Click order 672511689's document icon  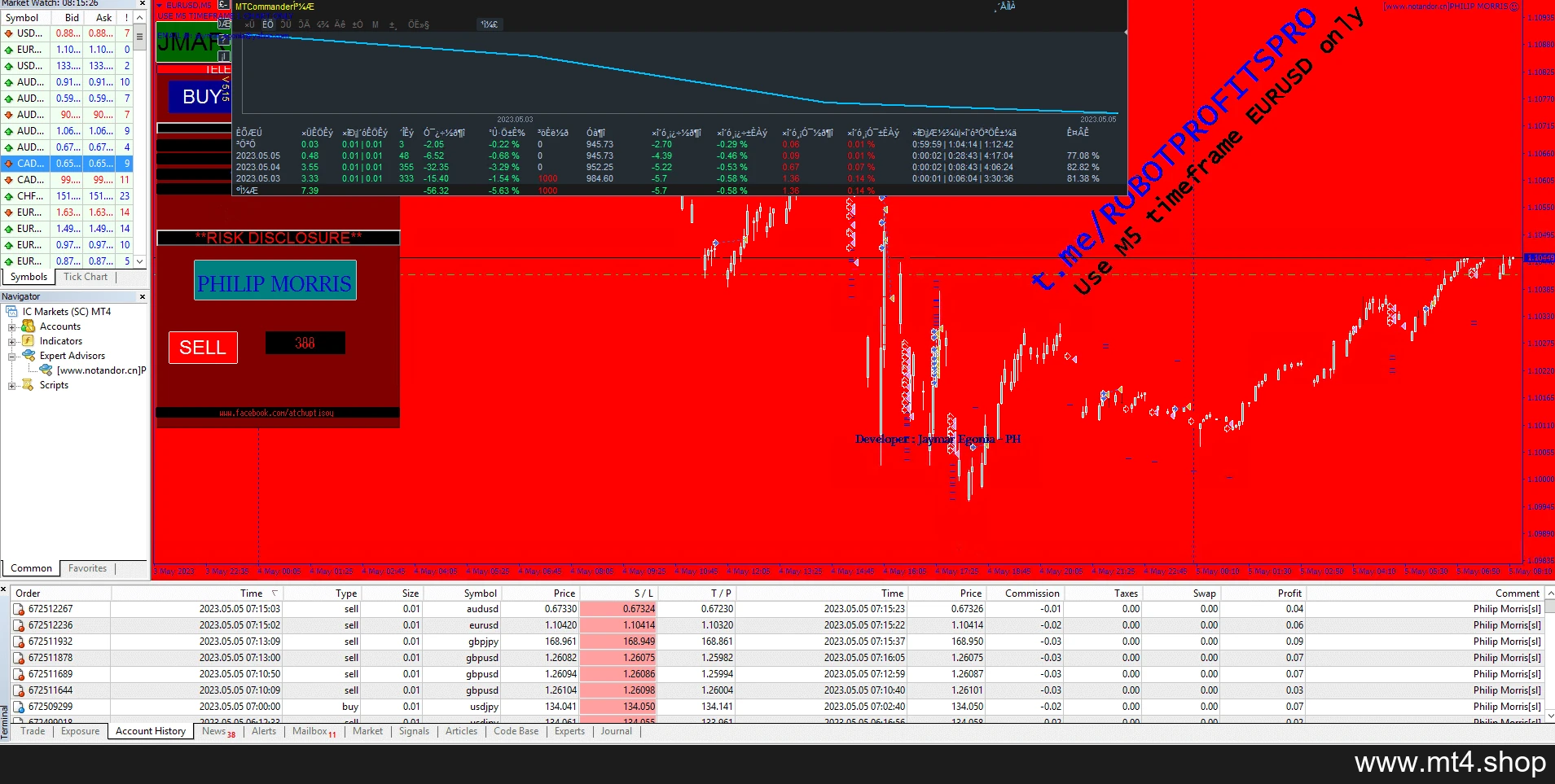click(x=19, y=674)
